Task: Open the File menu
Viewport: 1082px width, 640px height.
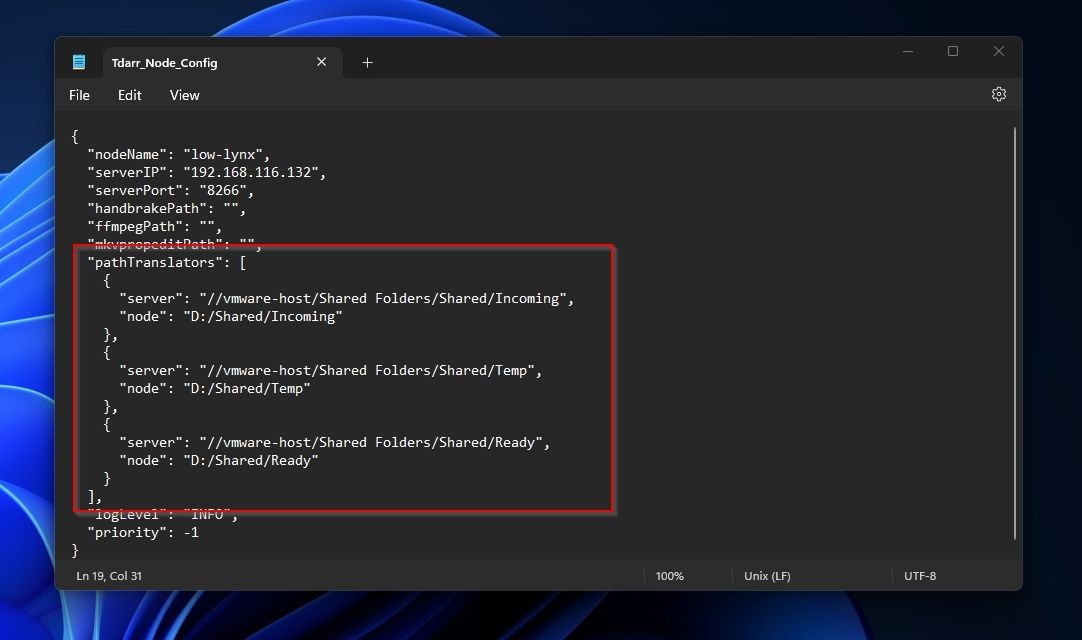Action: [x=79, y=95]
